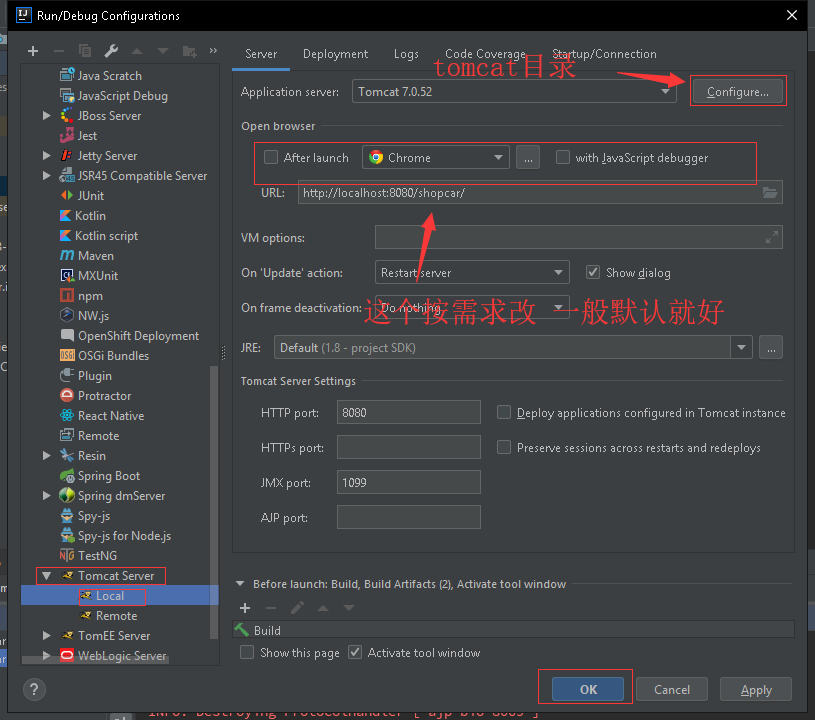
Task: Select the React Native configuration type
Action: 111,416
